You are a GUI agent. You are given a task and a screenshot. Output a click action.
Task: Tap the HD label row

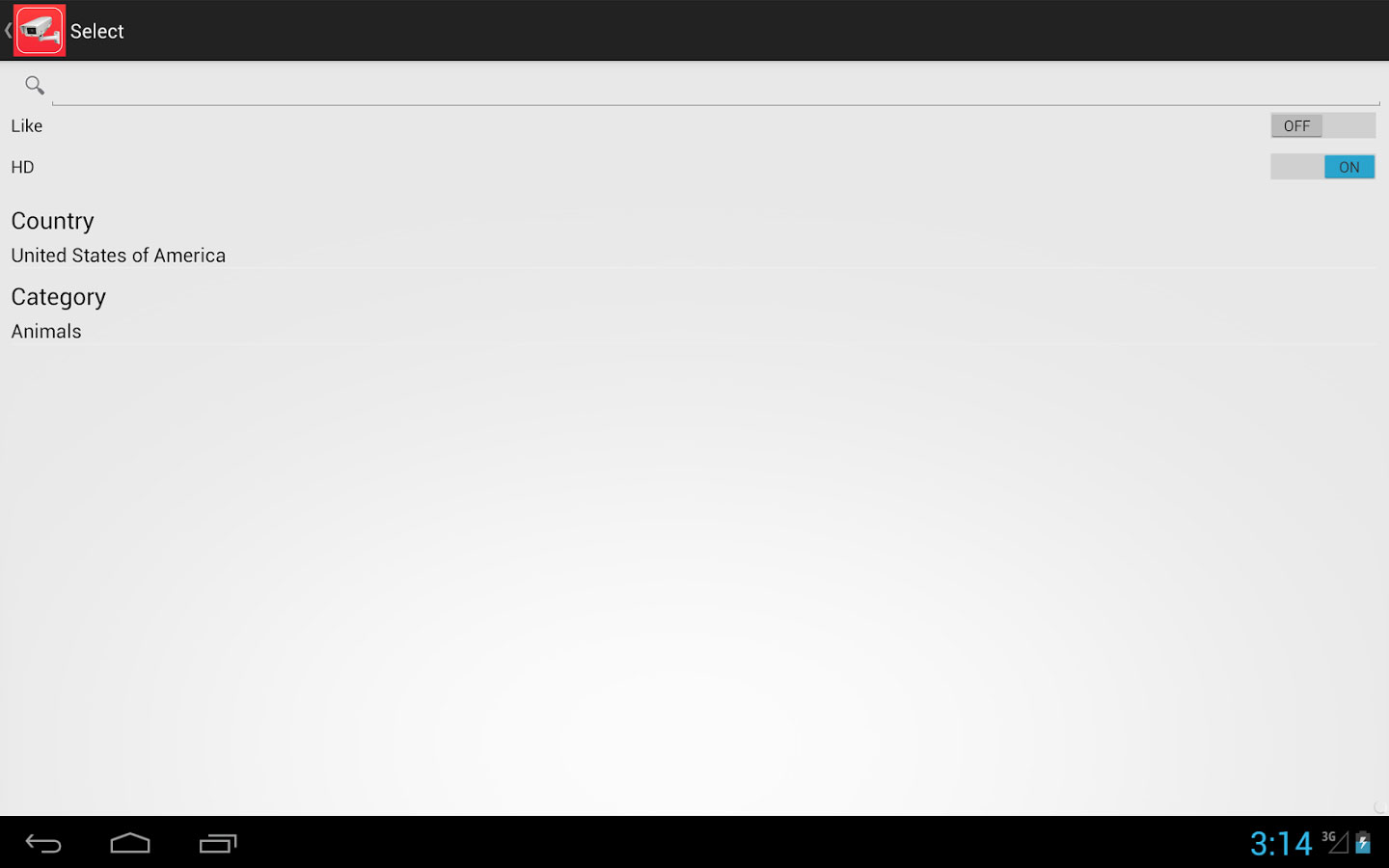point(694,167)
